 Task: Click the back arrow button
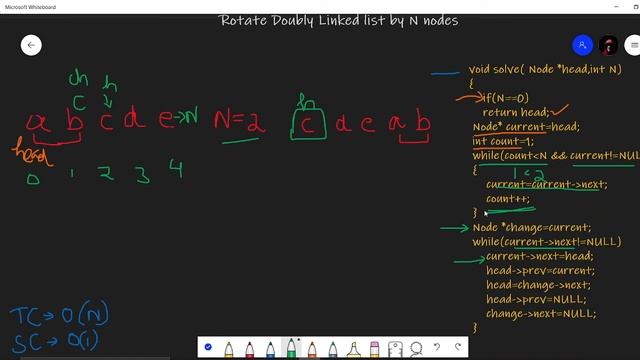point(31,45)
